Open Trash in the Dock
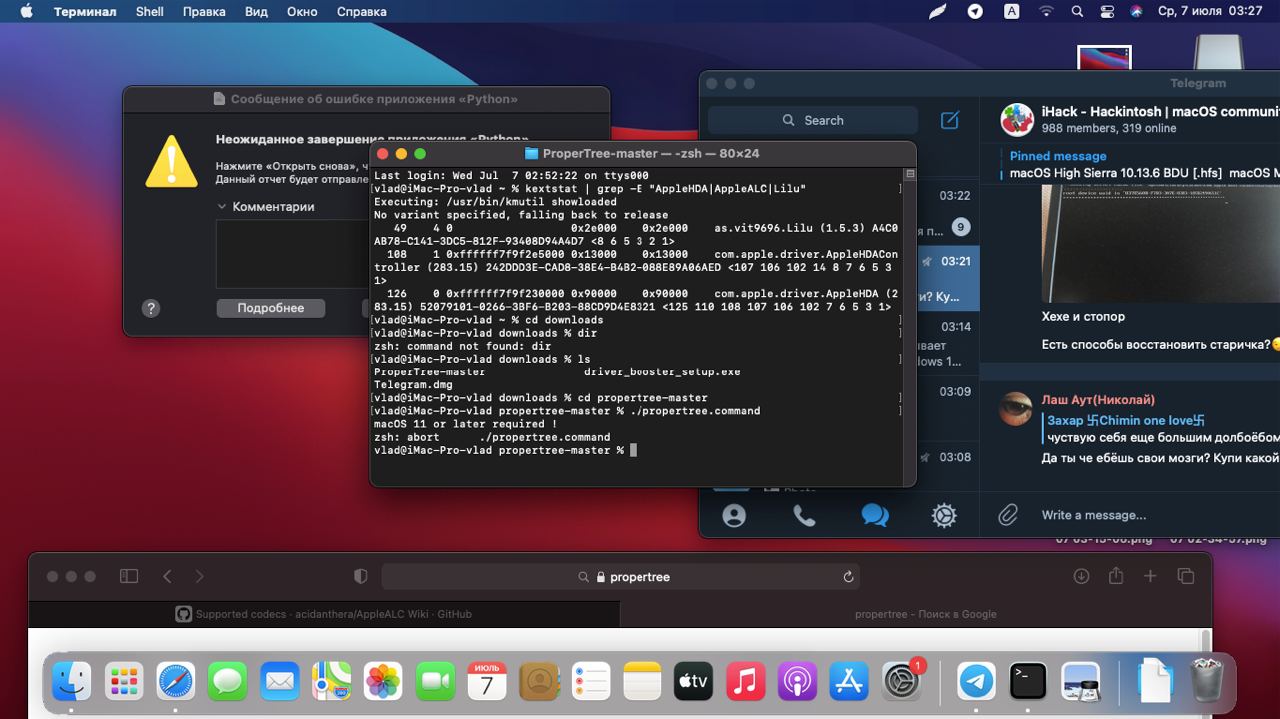This screenshot has width=1280, height=719. point(1208,680)
